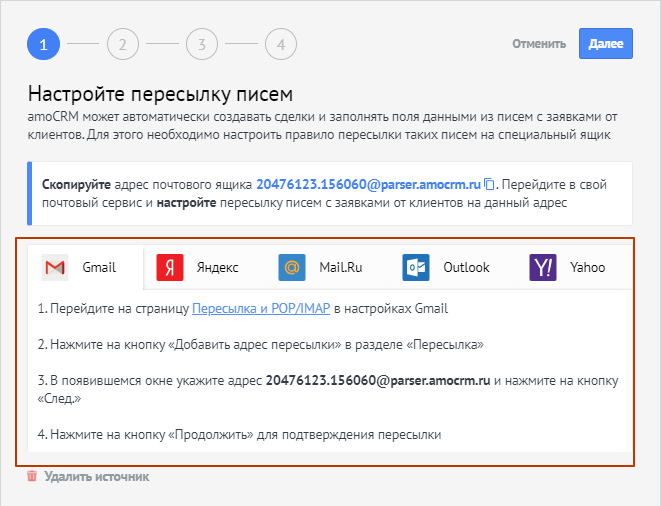Click the Настройте пересылку писем heading
Screen dimensions: 661x506
coord(160,94)
